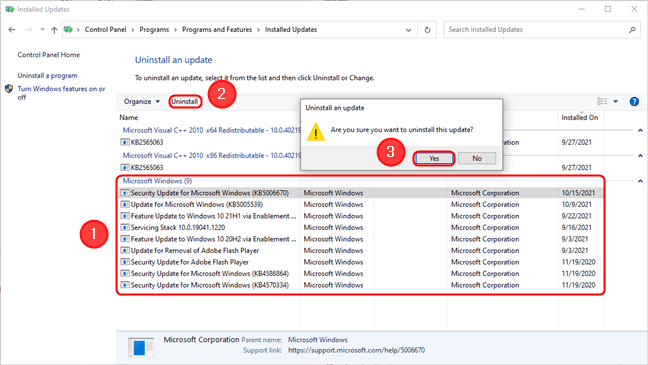648x365 pixels.
Task: Click the icon beside Servicing Stack entry
Action: 125,227
